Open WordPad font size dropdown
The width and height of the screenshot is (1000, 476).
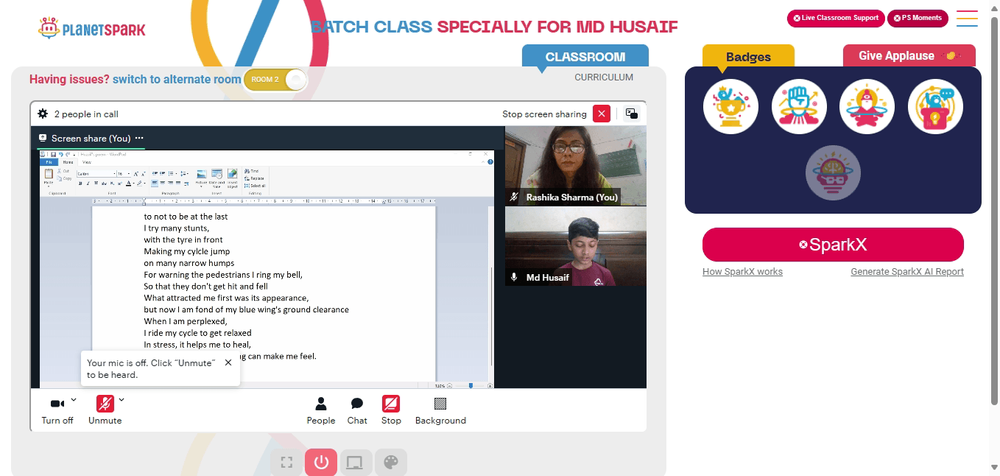point(129,174)
